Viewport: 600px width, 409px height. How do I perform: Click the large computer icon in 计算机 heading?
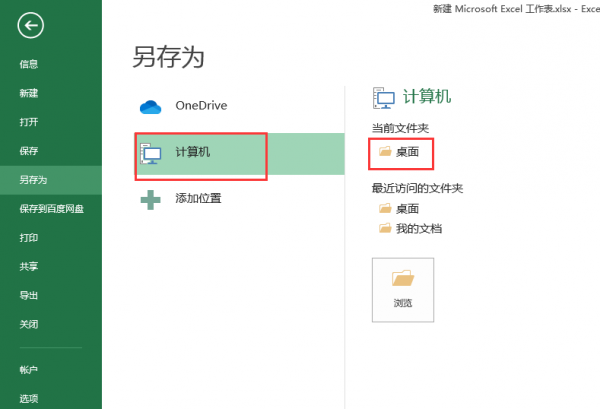(383, 98)
